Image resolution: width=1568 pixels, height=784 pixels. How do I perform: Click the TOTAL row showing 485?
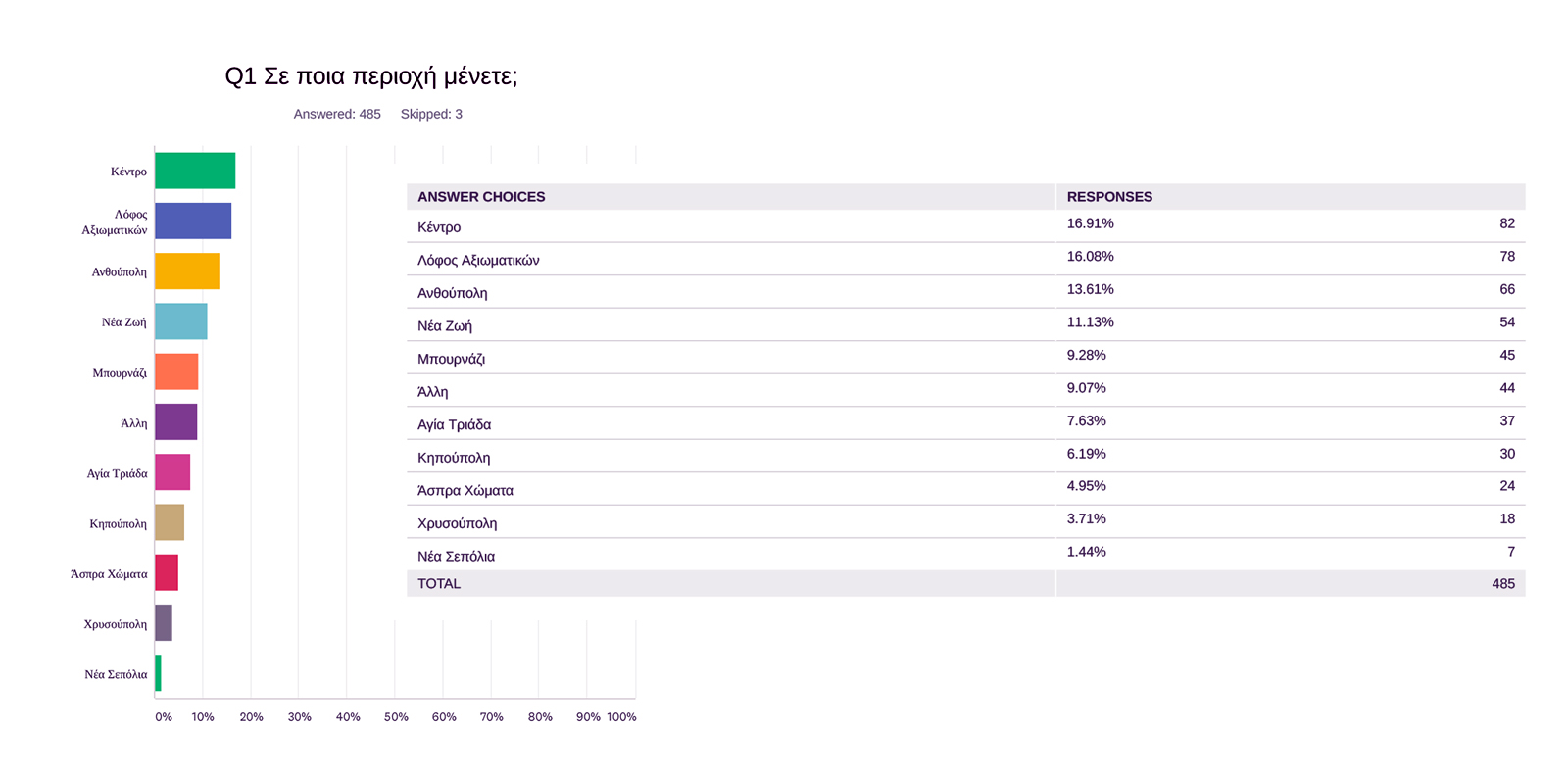tap(965, 584)
